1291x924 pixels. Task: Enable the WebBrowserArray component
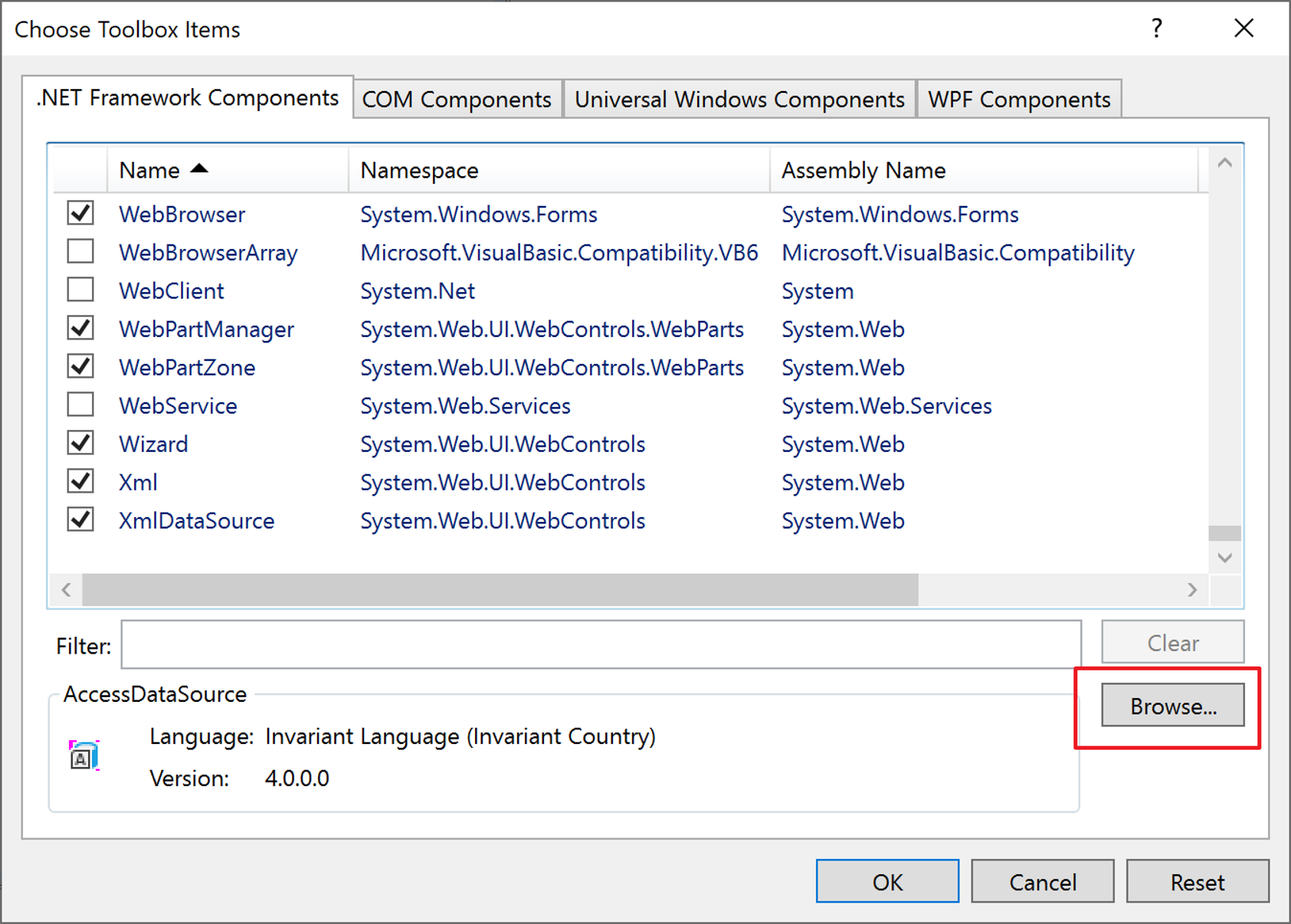tap(80, 251)
